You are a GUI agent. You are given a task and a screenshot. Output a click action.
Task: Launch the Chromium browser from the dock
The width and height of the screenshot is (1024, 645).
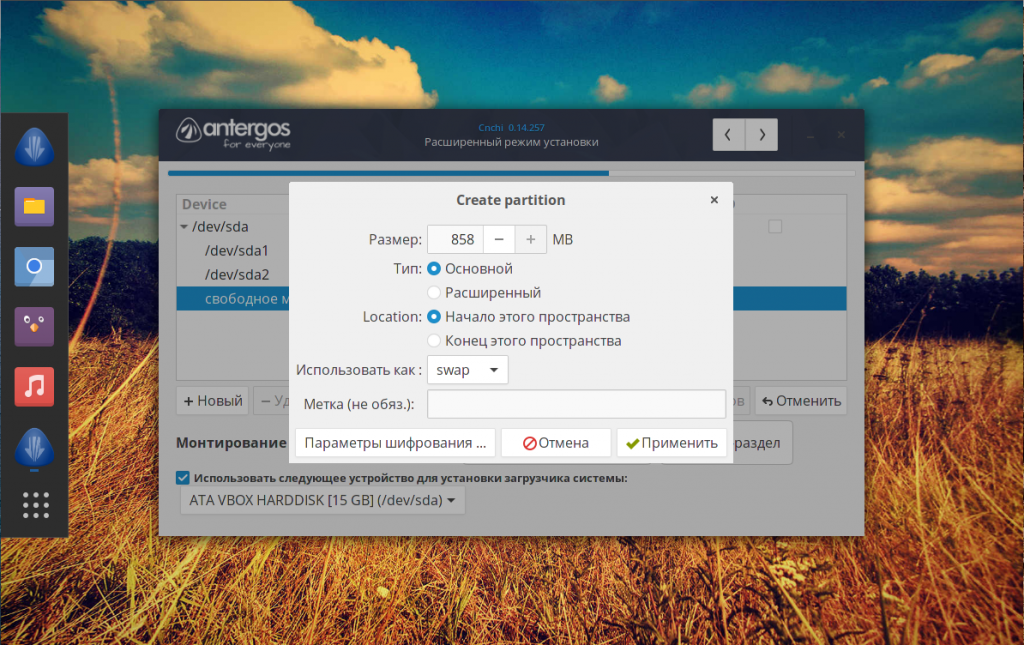pos(34,267)
